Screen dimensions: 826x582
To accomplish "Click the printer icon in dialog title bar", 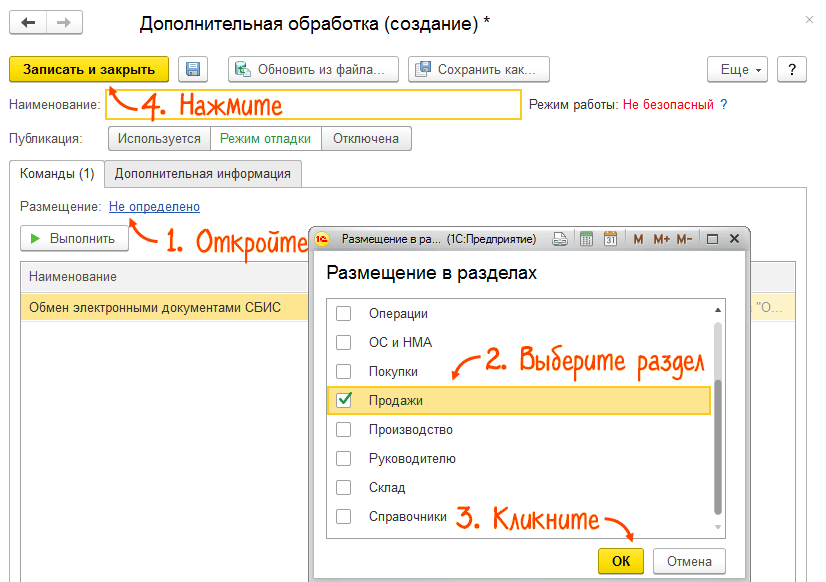I will (561, 239).
